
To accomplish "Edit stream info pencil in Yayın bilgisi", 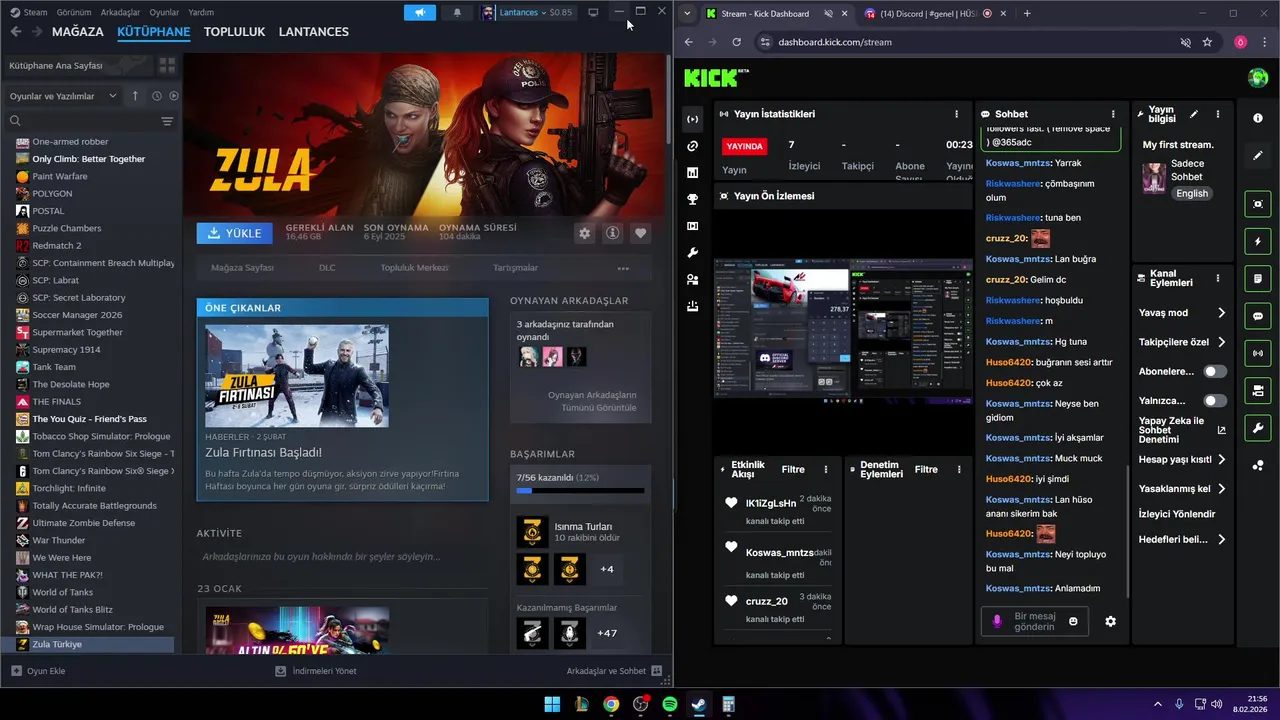I will (x=1193, y=114).
